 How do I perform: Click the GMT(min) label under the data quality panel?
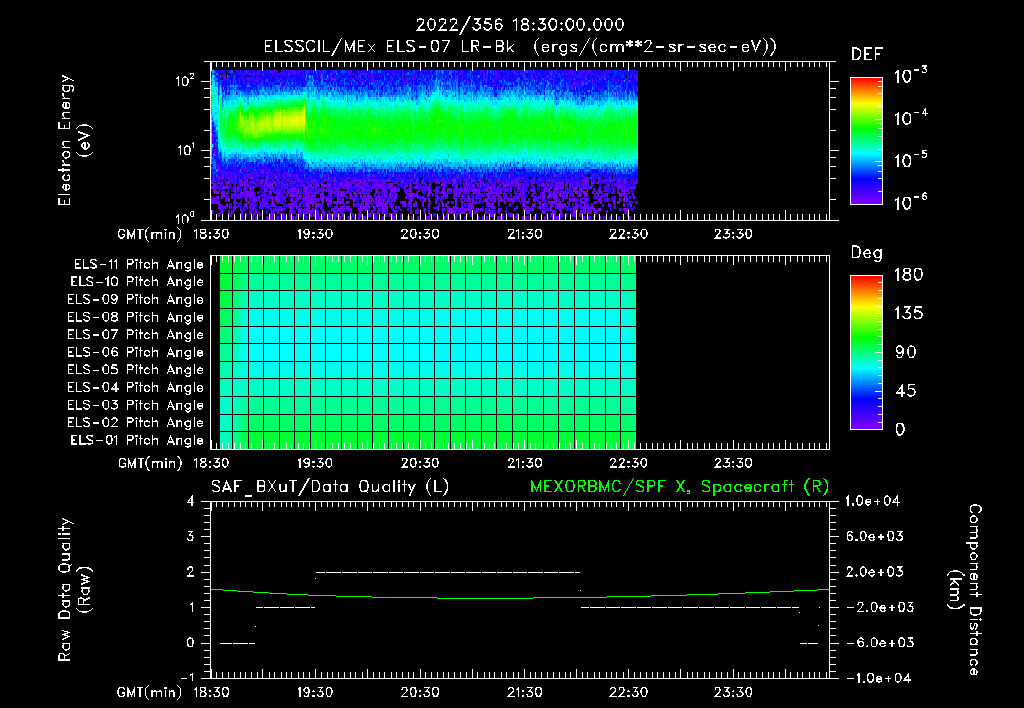(150, 692)
